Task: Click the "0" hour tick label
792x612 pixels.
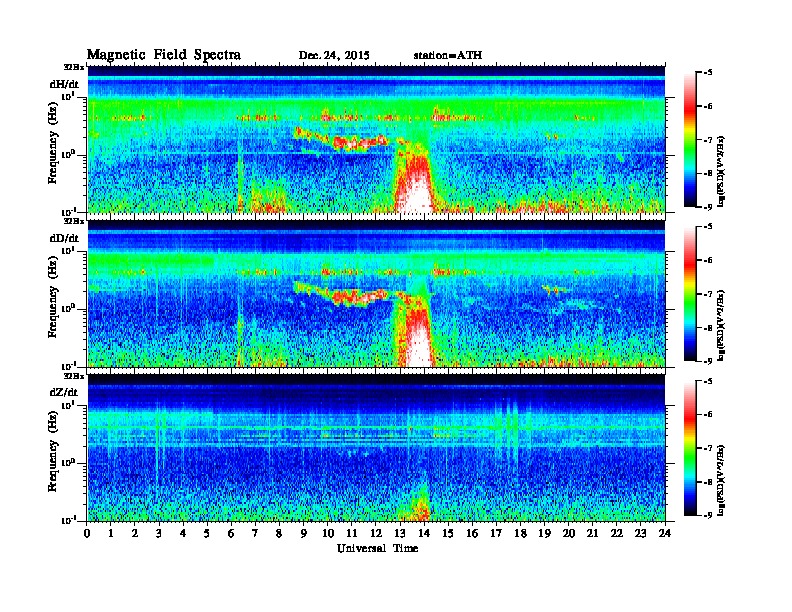Action: (87, 534)
